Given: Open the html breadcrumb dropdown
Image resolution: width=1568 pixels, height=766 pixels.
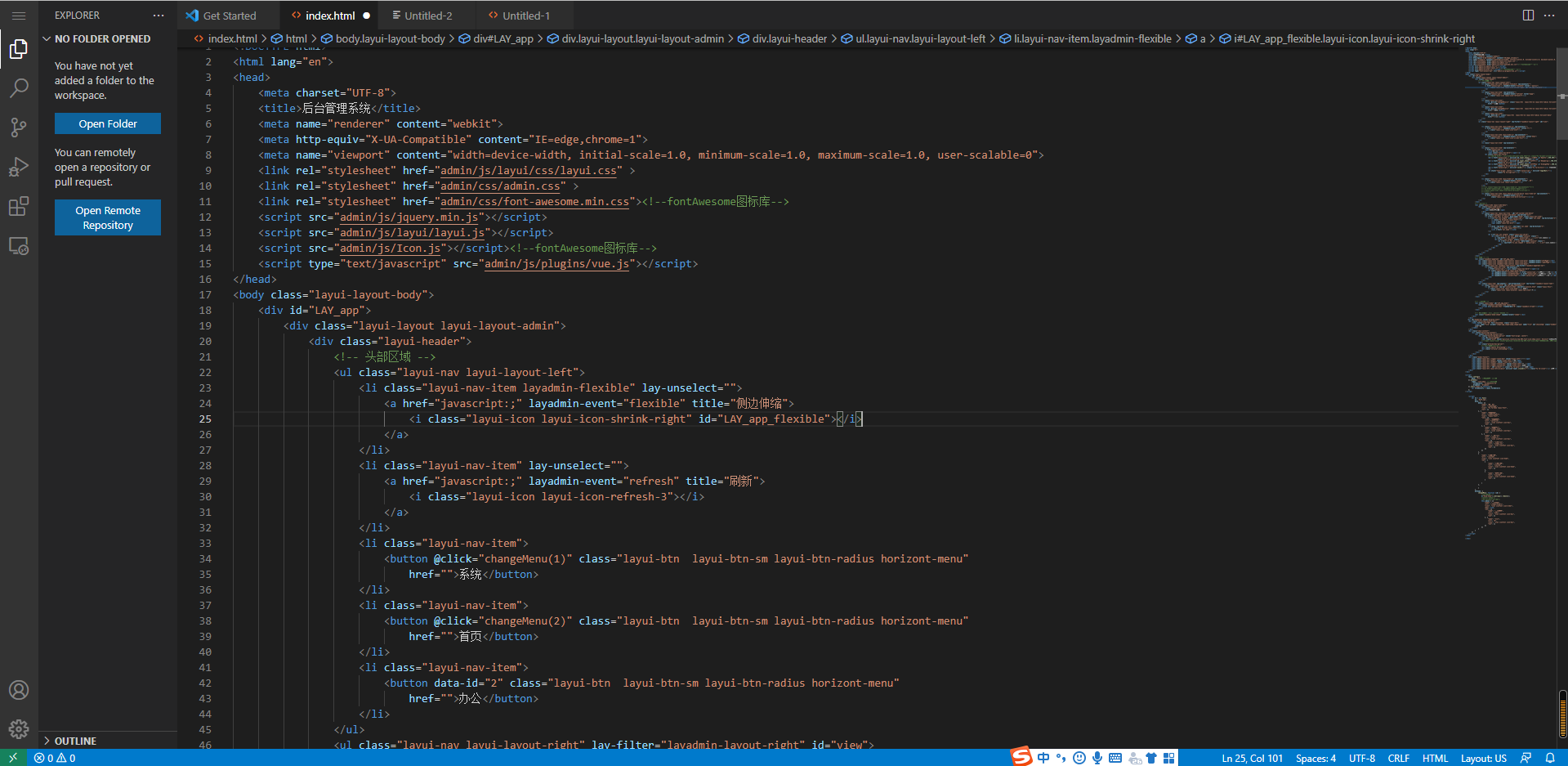Looking at the screenshot, I should pos(289,38).
